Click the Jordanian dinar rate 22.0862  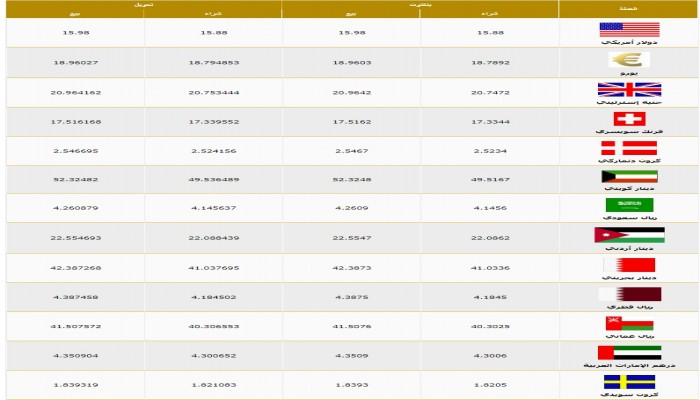[x=490, y=238]
